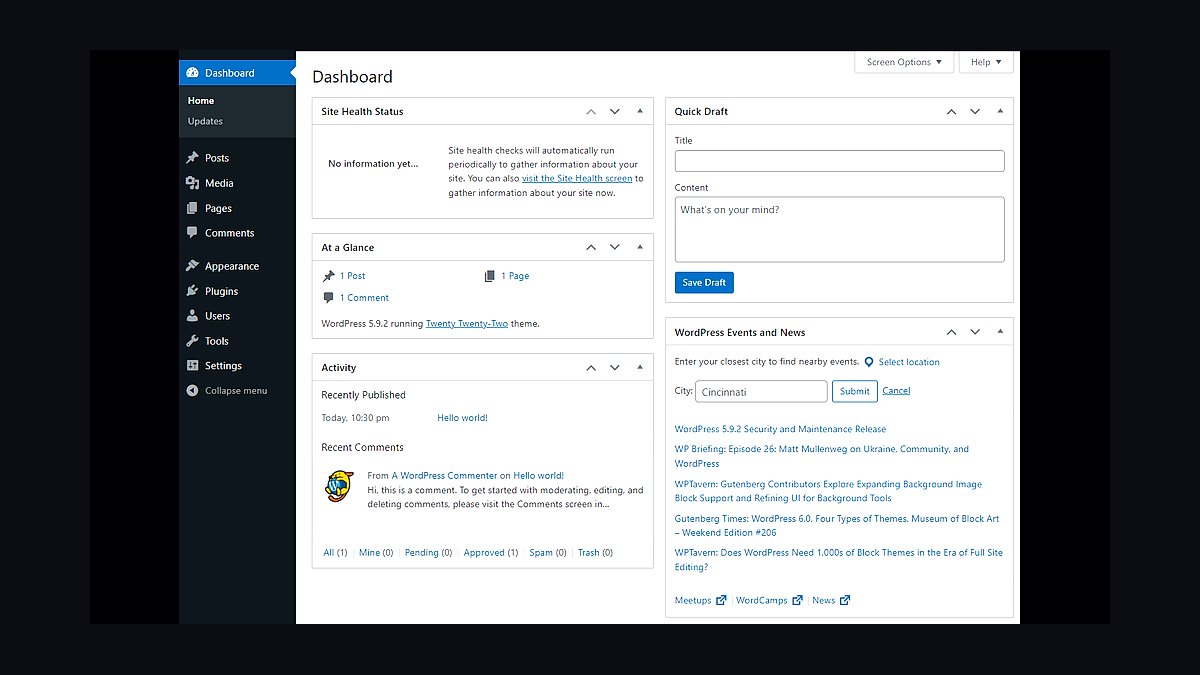Viewport: 1200px width, 675px height.
Task: Click the Dashboard gauge icon in sidebar
Action: [192, 73]
